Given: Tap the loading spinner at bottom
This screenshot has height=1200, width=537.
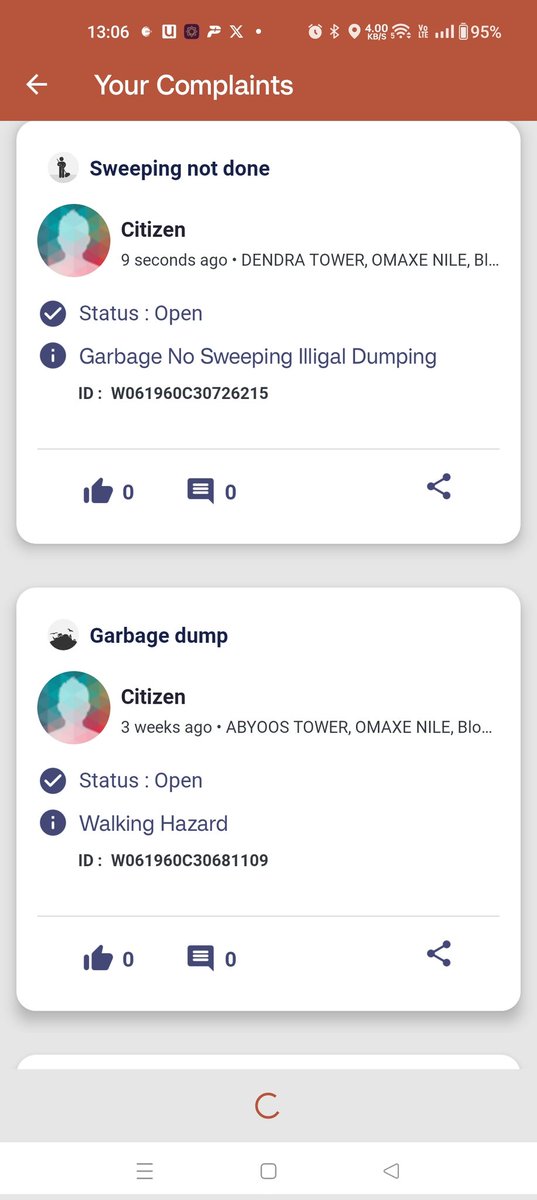Looking at the screenshot, I should click(x=267, y=1105).
